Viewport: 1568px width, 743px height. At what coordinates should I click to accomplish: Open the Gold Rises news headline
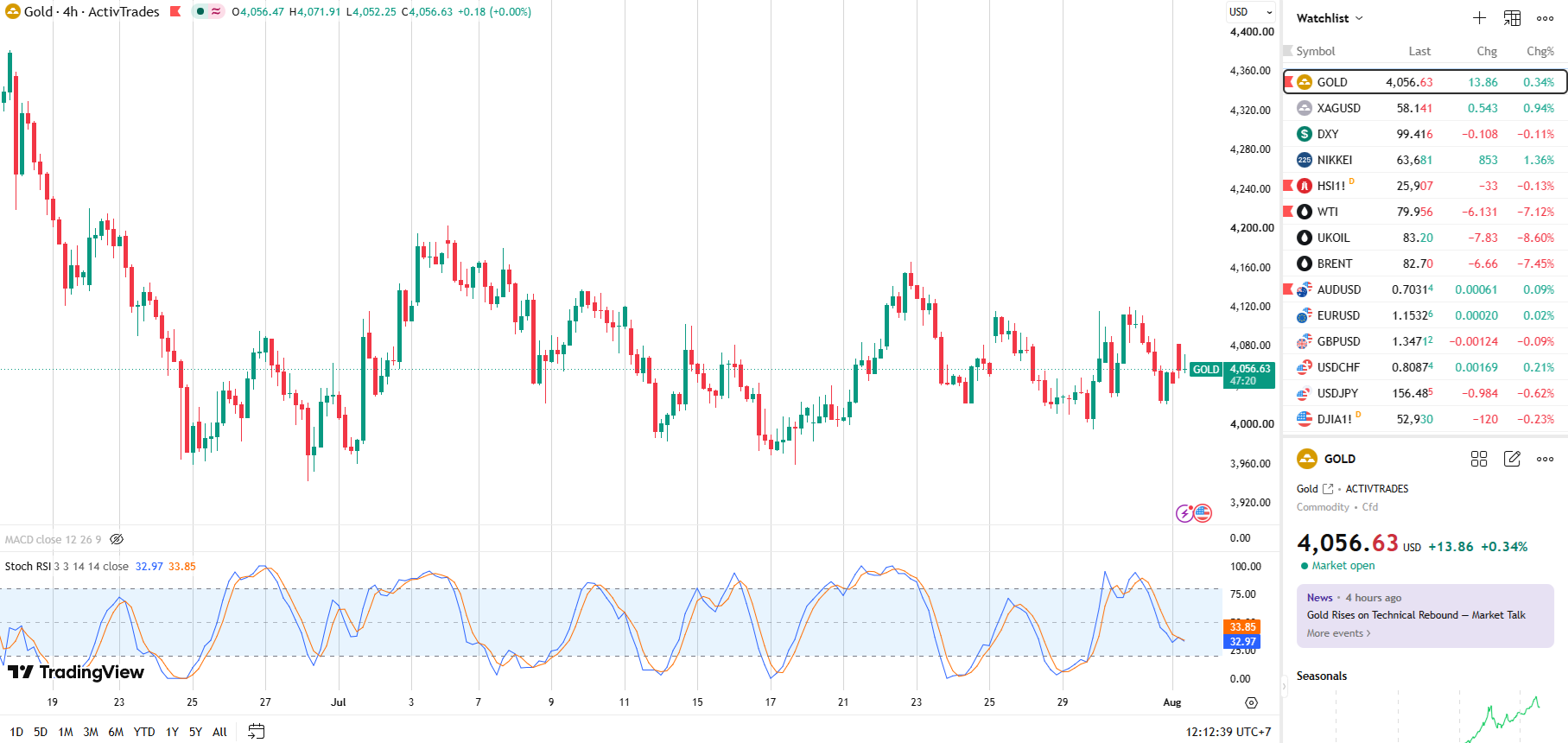click(x=1416, y=615)
